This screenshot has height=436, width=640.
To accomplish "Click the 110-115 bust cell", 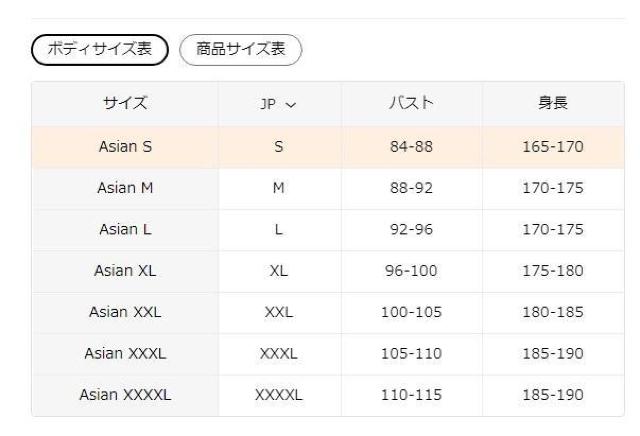I will (411, 395).
